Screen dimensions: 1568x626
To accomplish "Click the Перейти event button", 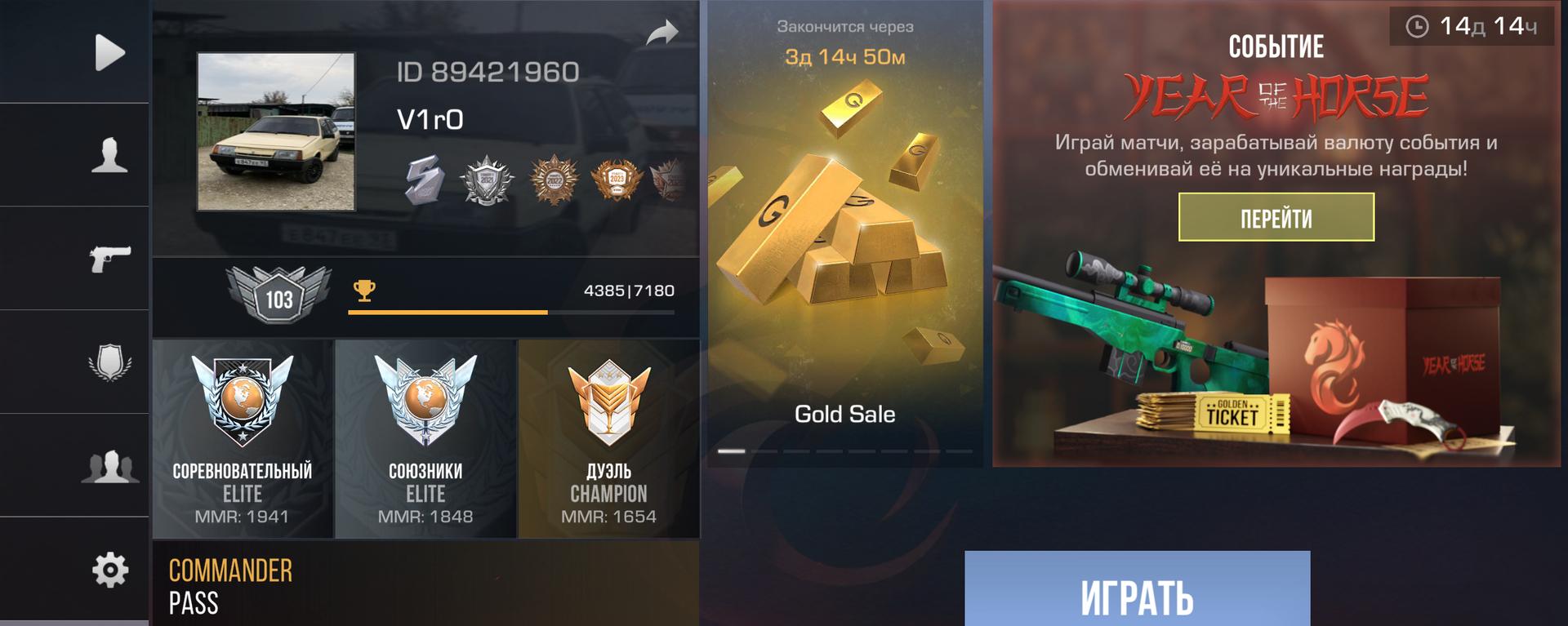I will (1276, 217).
